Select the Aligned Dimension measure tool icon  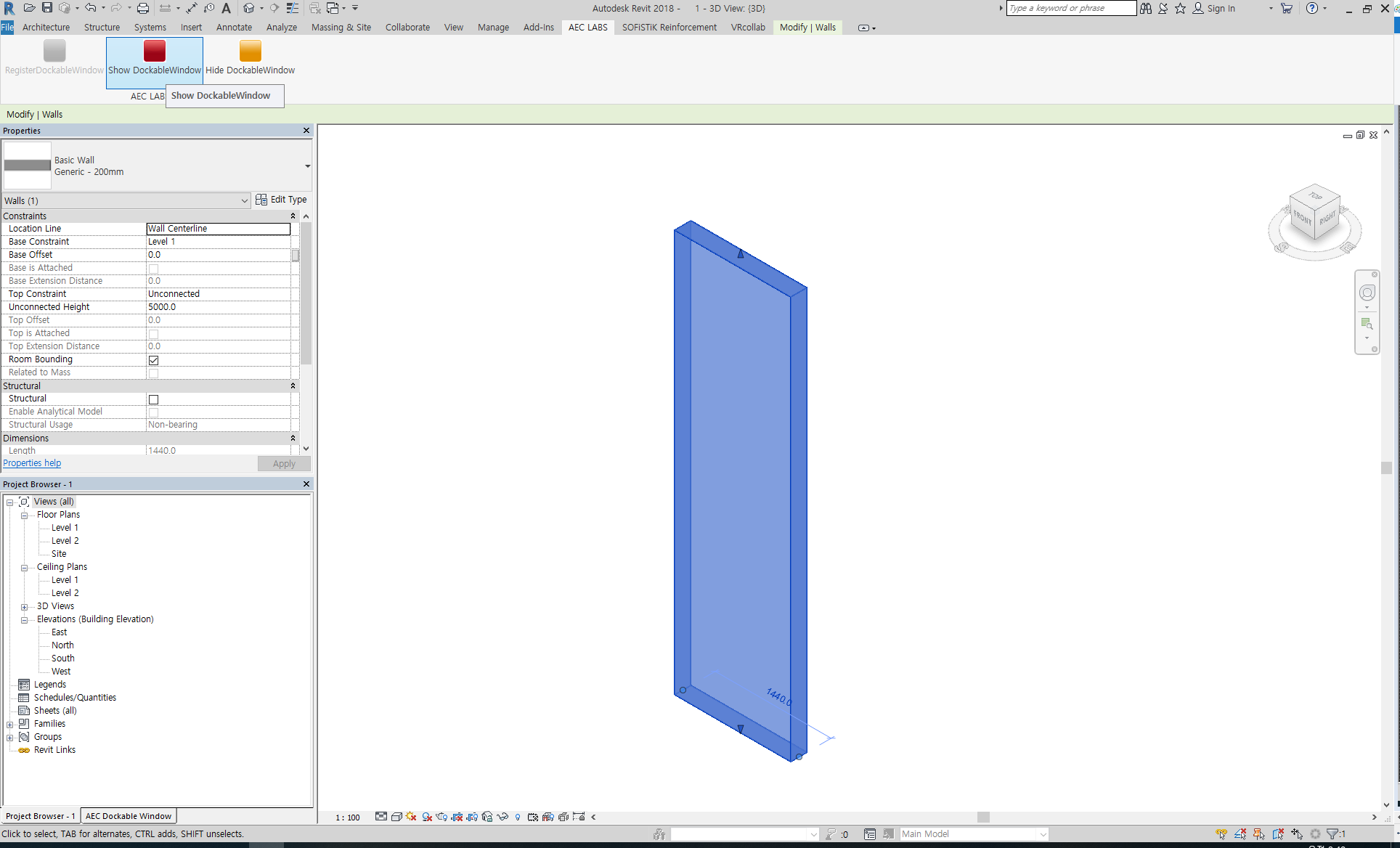192,8
